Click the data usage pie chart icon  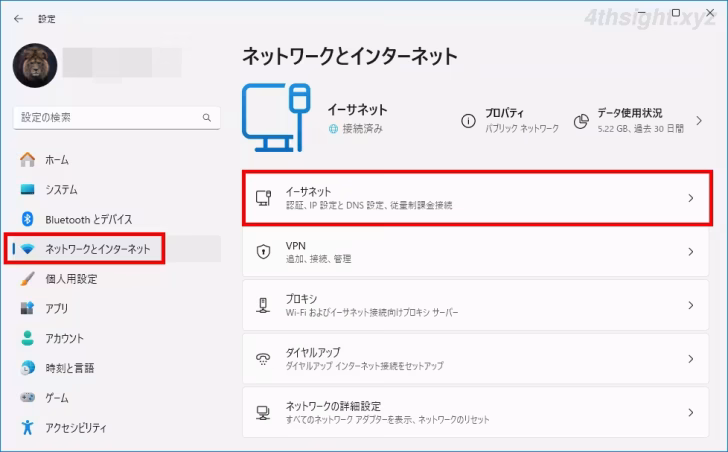click(x=581, y=122)
